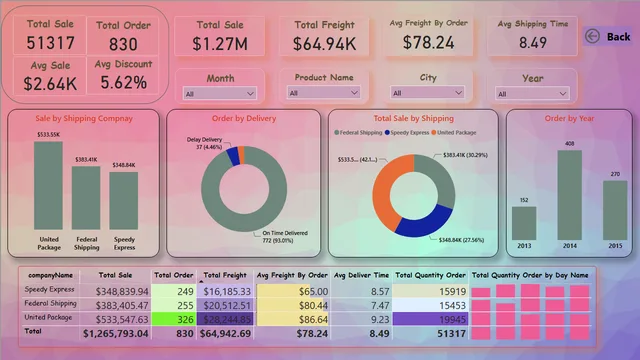Click Total Quantity Order by Day Name header
The width and height of the screenshot is (640, 360).
[530, 276]
